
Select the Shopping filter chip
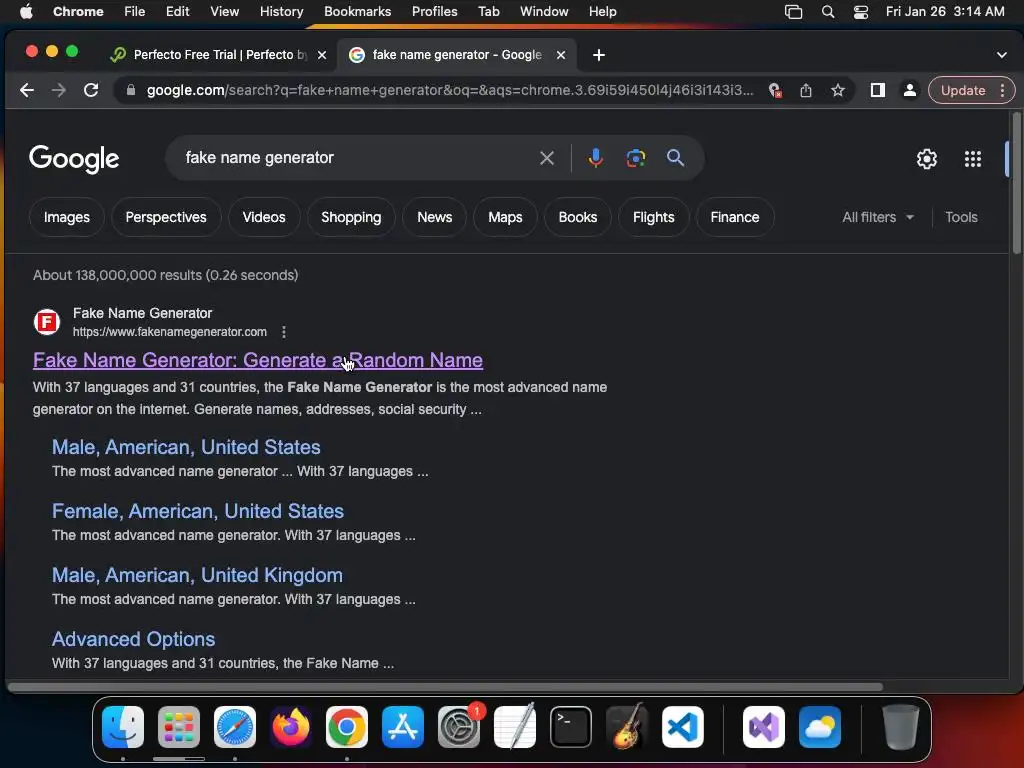(x=351, y=217)
